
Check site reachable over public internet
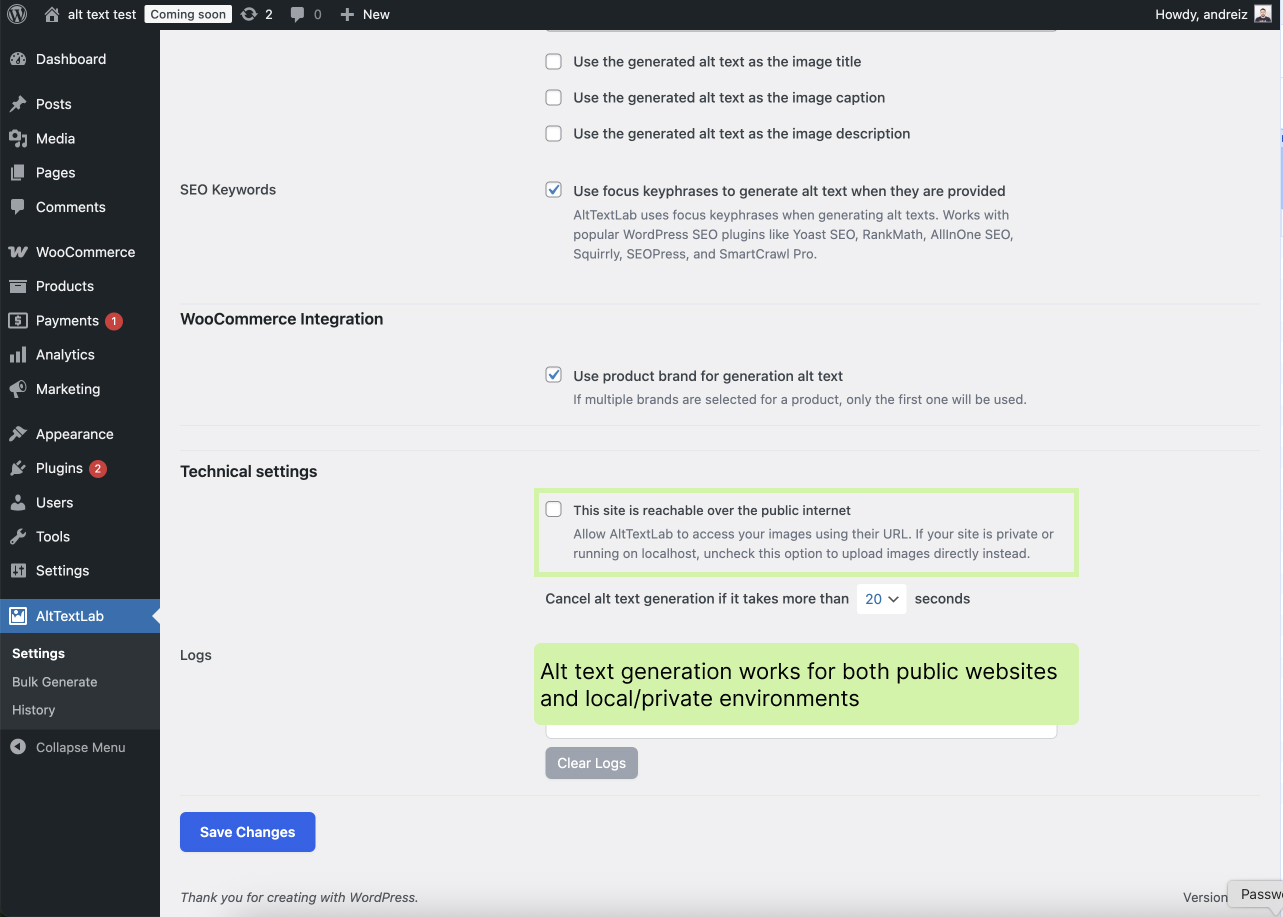tap(553, 509)
